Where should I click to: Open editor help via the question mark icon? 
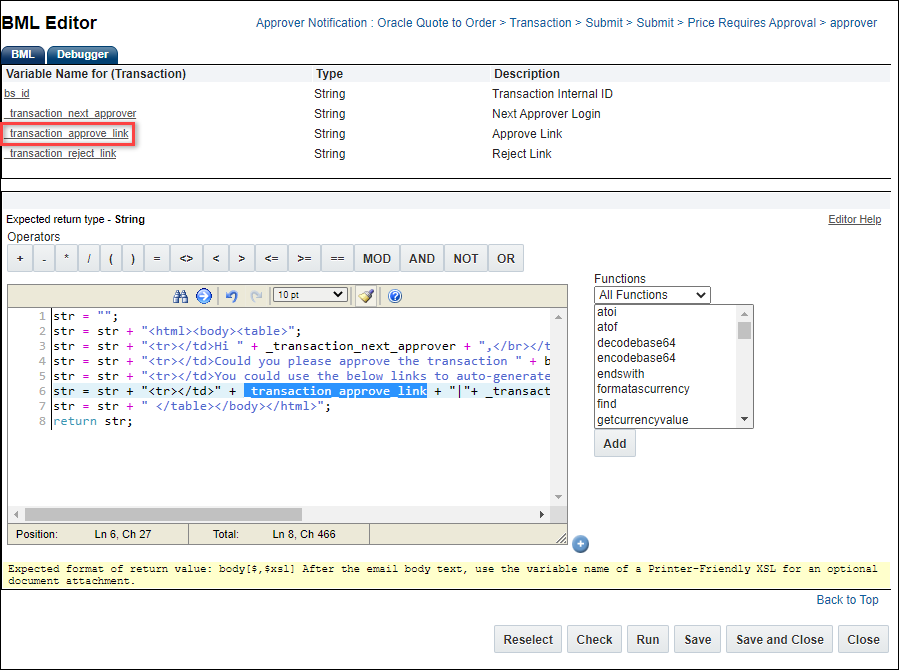[395, 295]
